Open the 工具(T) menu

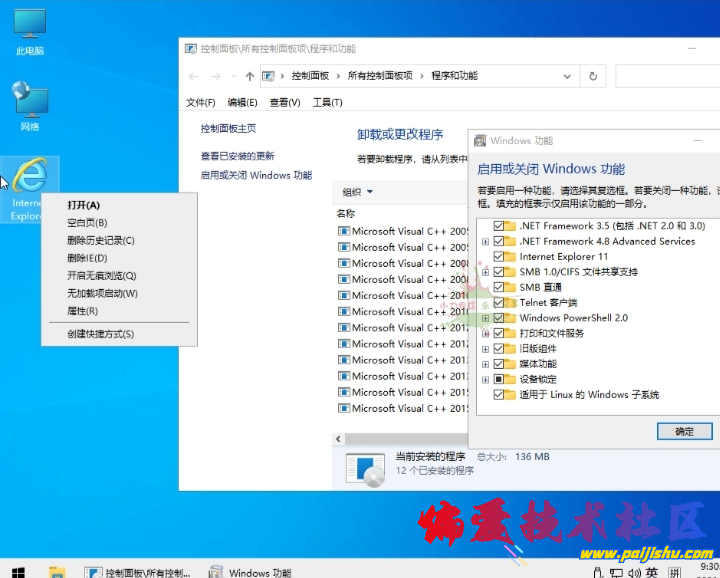[x=327, y=102]
